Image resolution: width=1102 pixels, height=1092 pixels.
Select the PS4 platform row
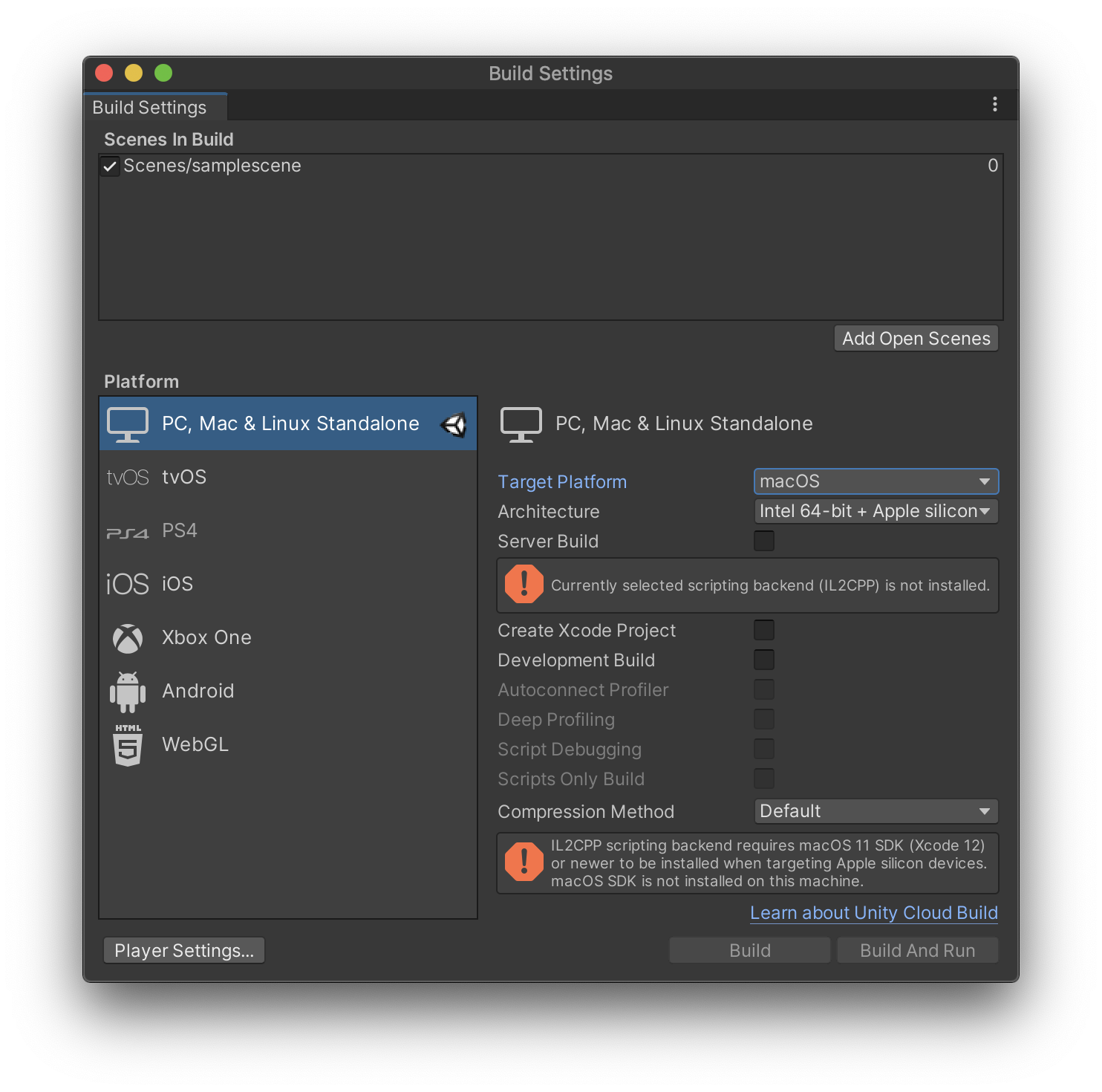[x=288, y=530]
